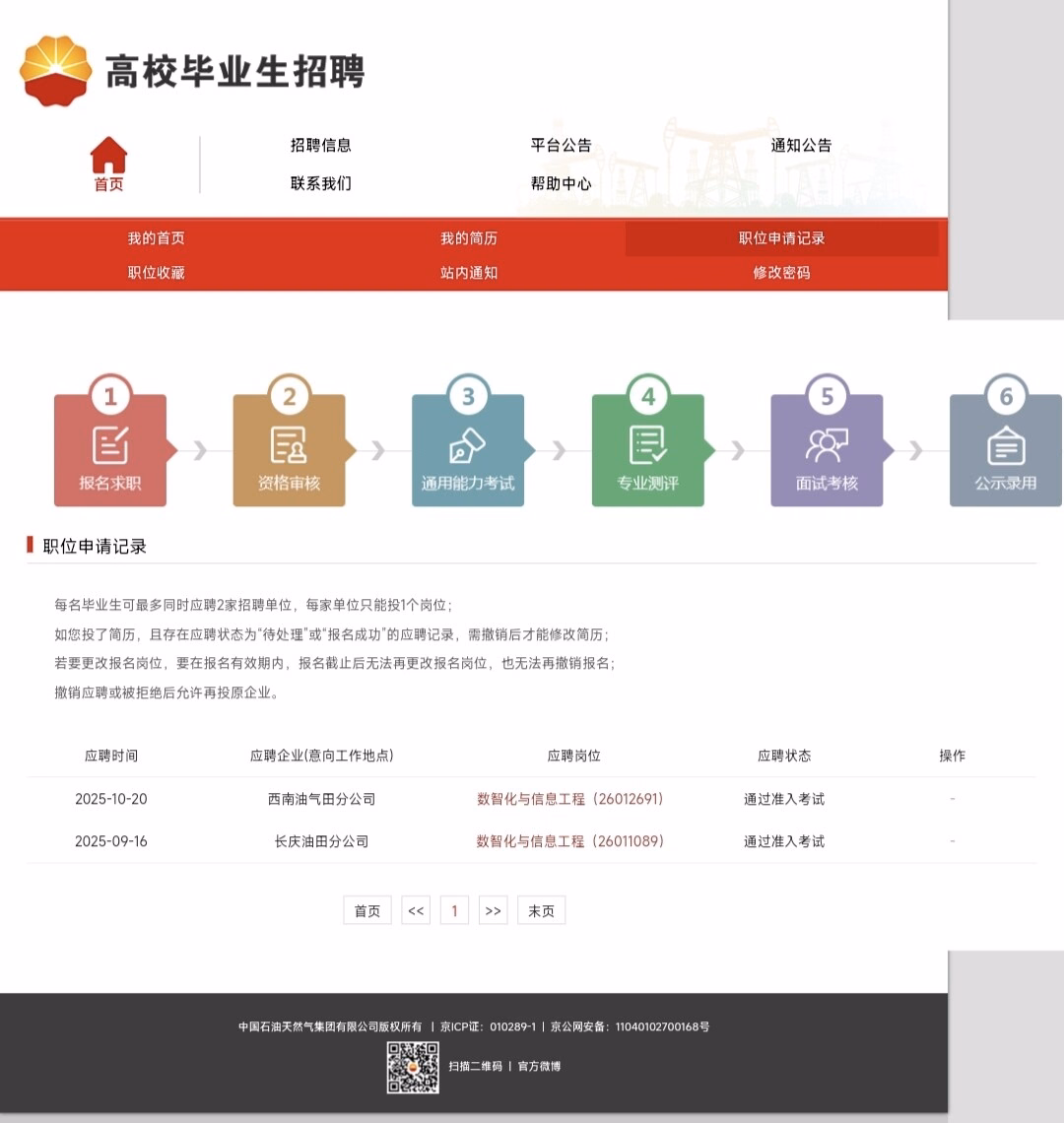Viewport: 1064px width, 1123px height.
Task: Click 官方微博 footer link
Action: tap(540, 1067)
